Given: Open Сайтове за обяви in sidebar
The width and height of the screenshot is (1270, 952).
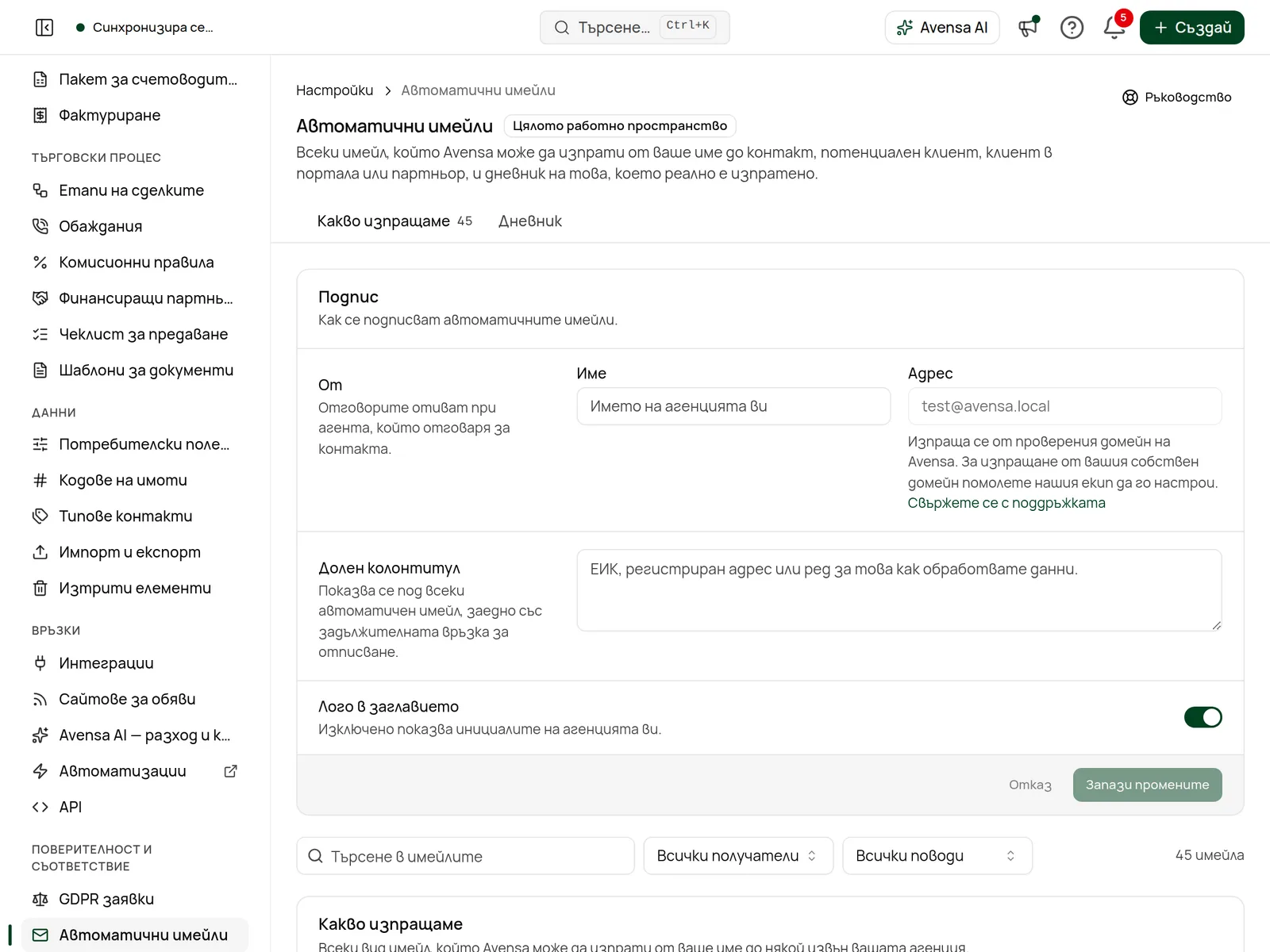Looking at the screenshot, I should (x=135, y=700).
